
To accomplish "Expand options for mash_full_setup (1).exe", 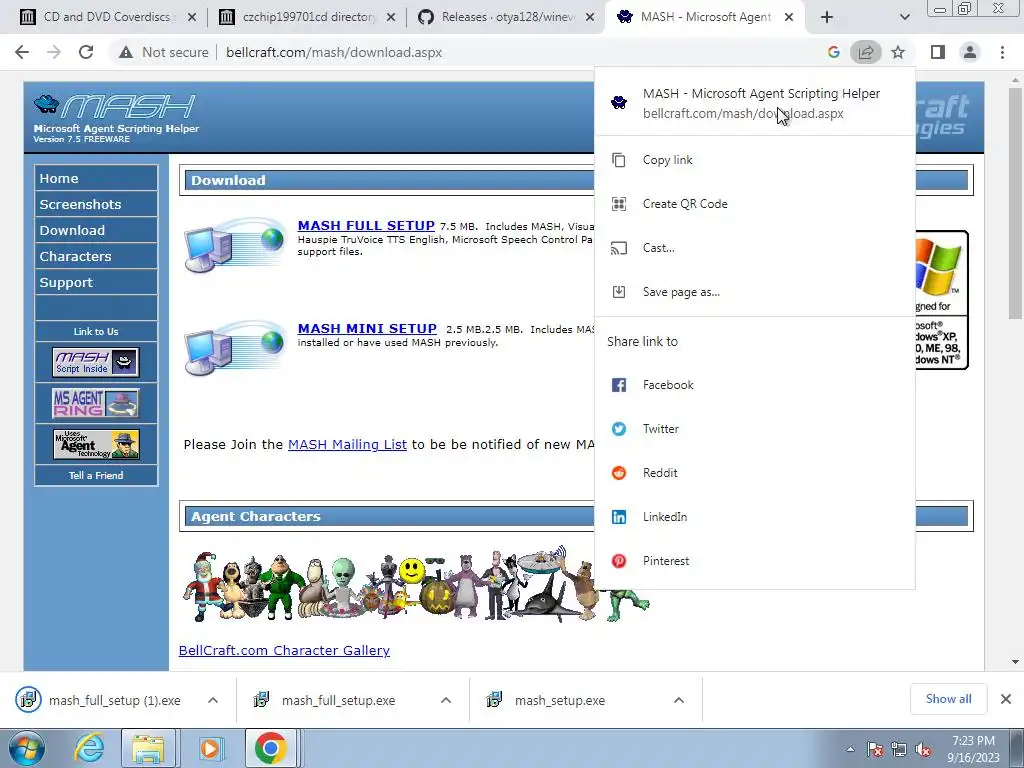I will (213, 700).
